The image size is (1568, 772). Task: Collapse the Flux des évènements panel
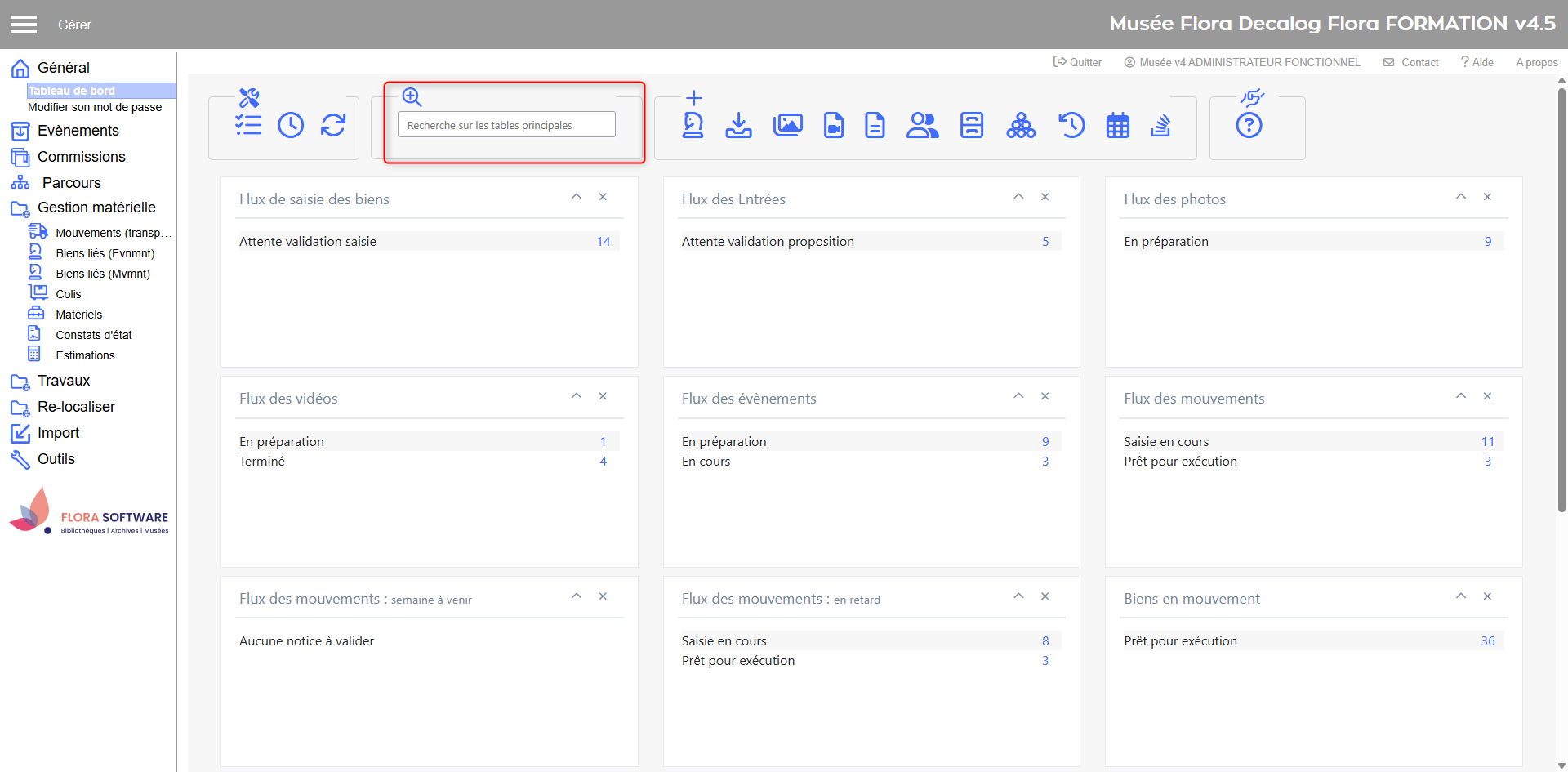point(1018,396)
